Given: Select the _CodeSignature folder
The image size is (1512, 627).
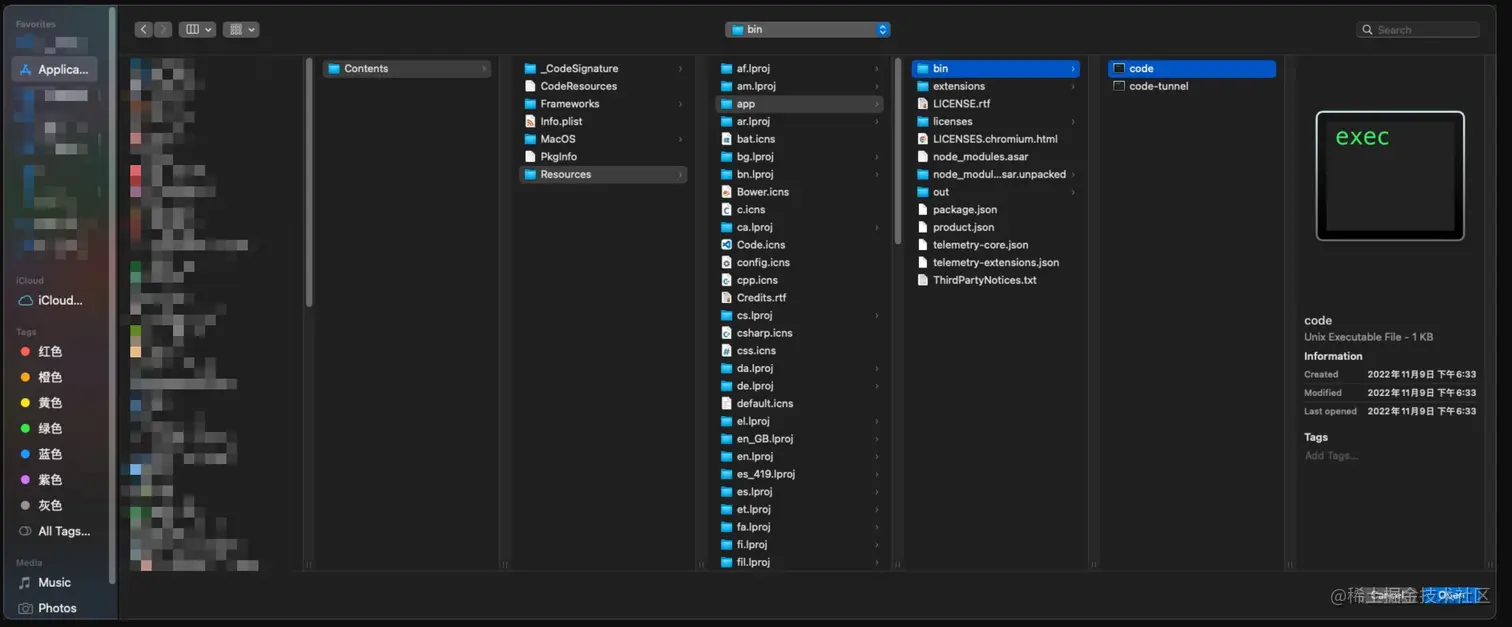Looking at the screenshot, I should point(603,69).
